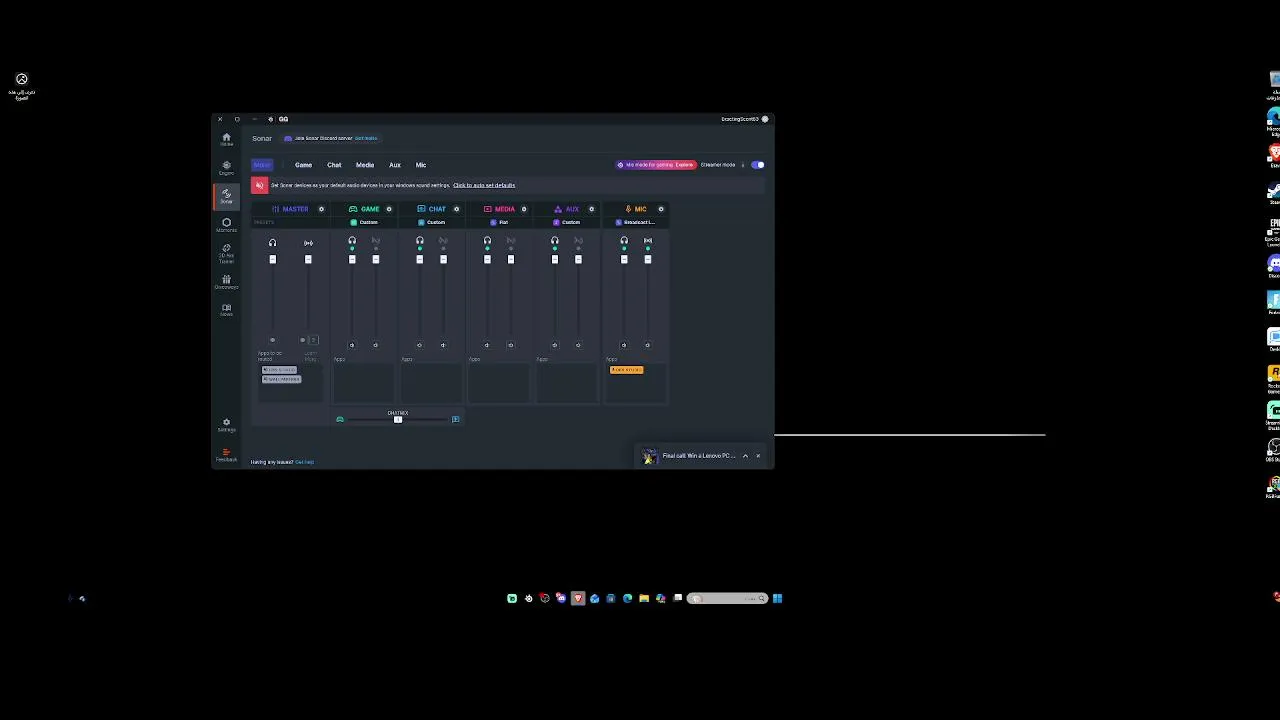
Task: Click the taskbar search box
Action: pyautogui.click(x=727, y=599)
